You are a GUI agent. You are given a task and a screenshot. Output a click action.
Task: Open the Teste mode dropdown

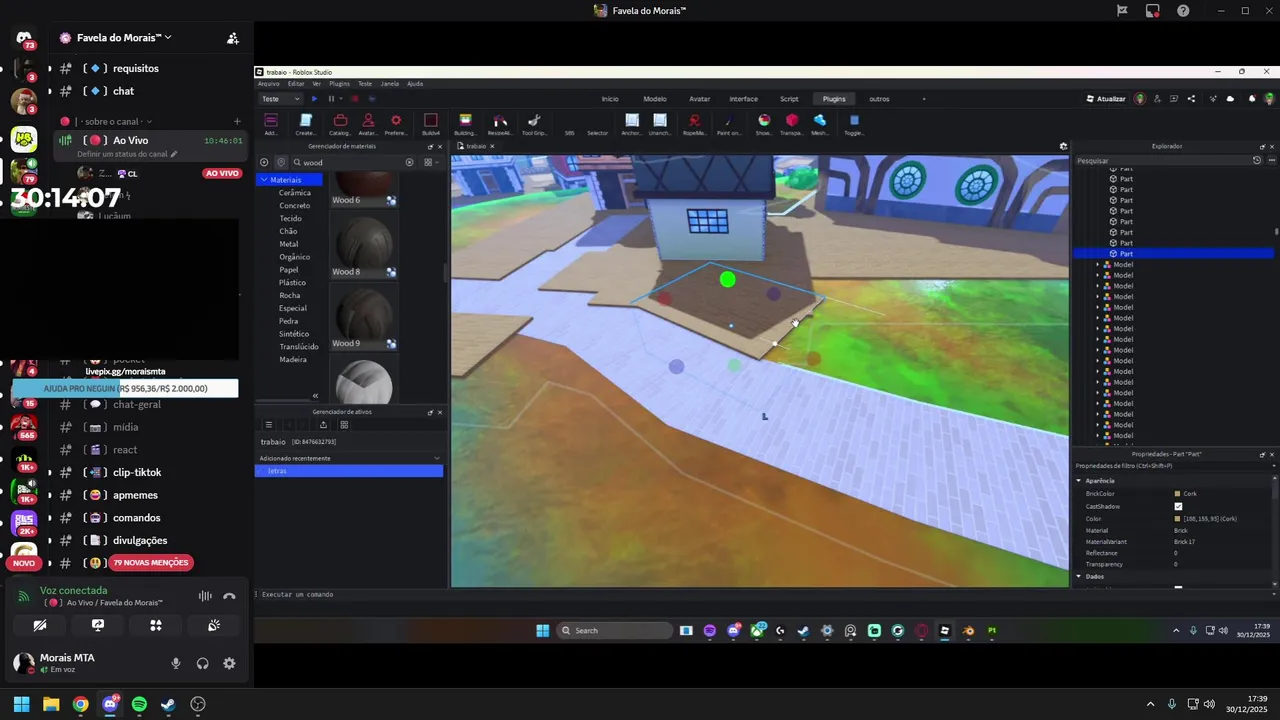[280, 99]
